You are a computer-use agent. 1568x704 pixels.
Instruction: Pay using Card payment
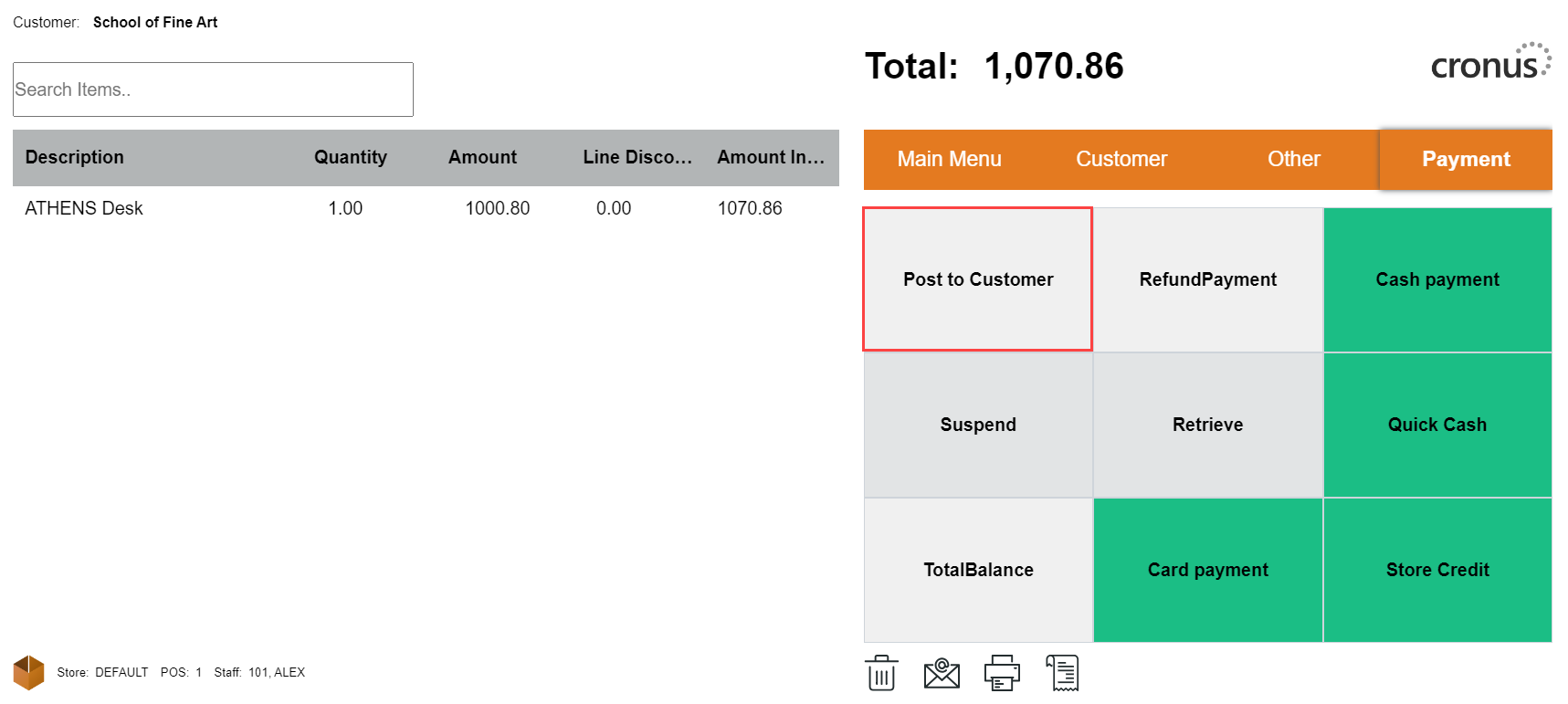[x=1207, y=570]
